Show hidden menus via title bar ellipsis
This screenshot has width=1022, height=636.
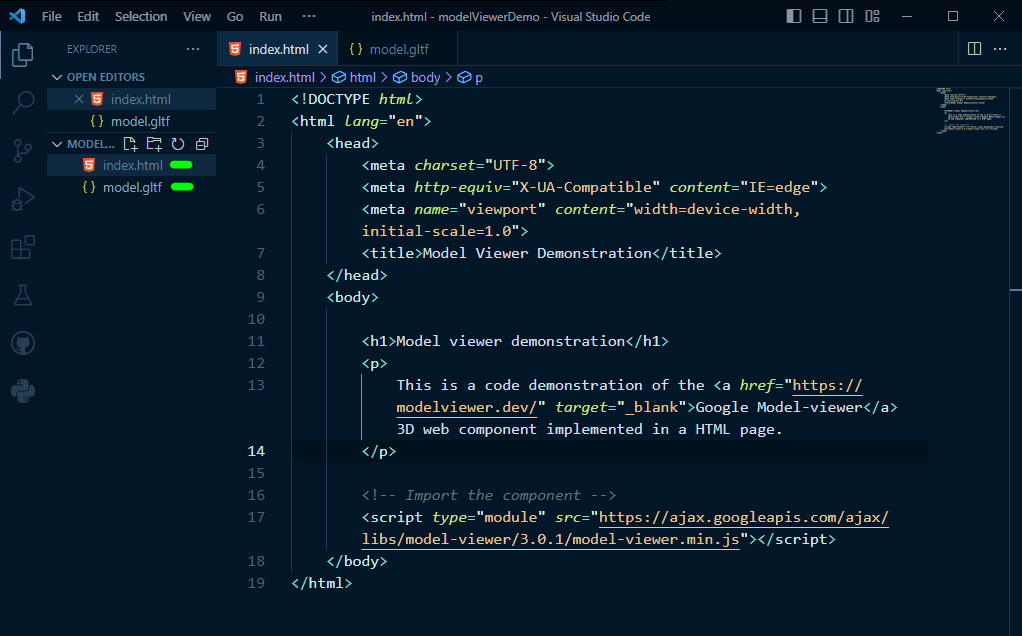click(x=309, y=16)
